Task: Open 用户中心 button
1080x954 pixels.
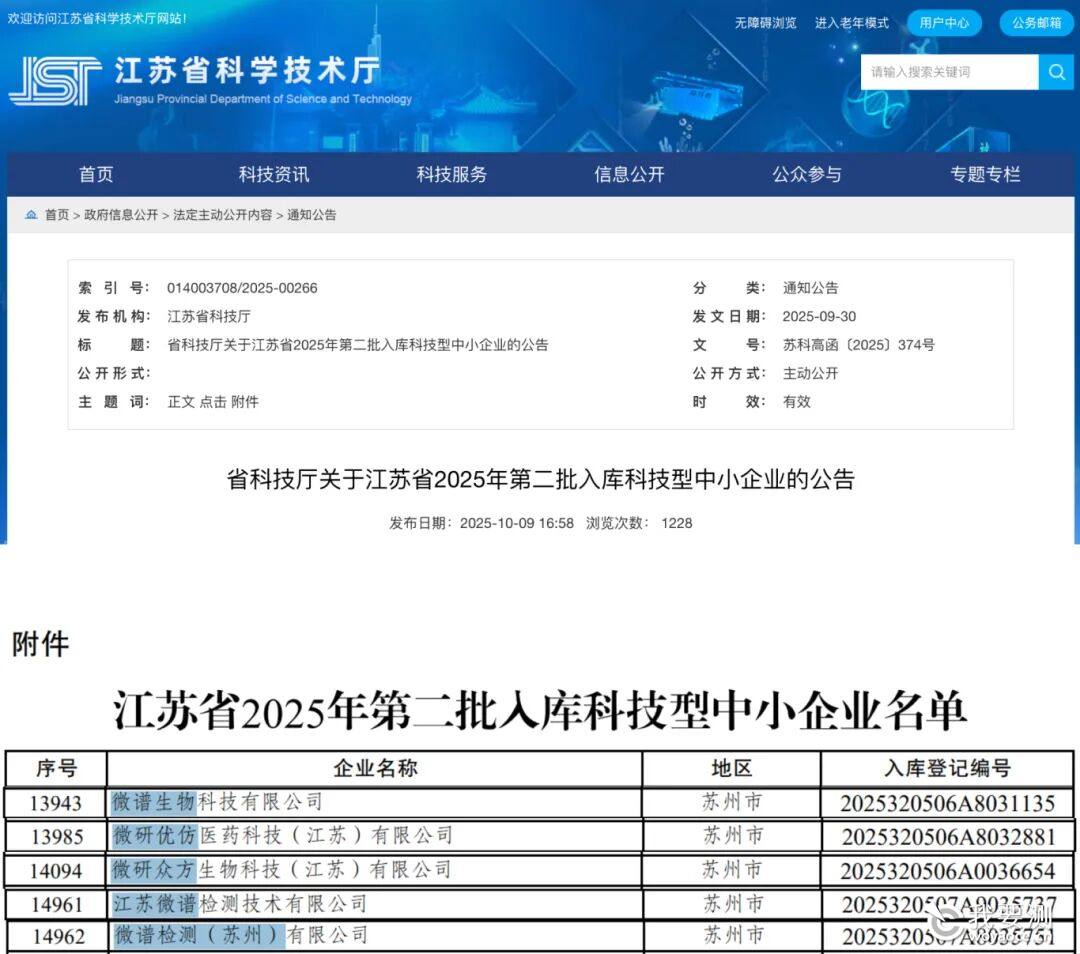Action: [x=944, y=23]
